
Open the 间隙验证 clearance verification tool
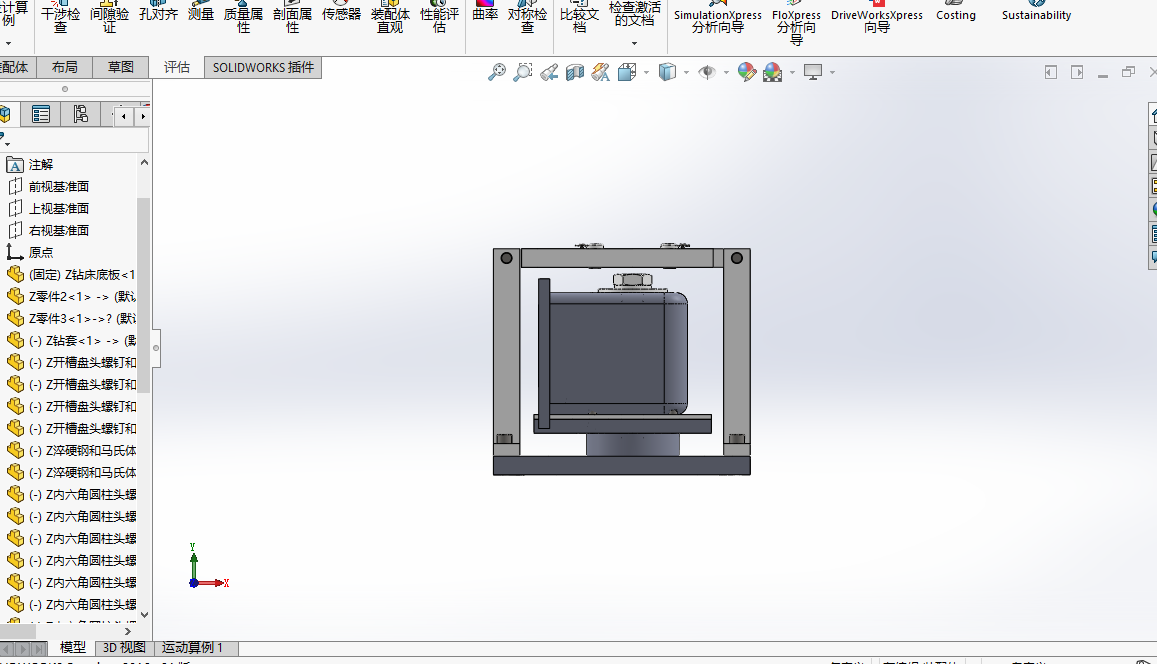(109, 18)
